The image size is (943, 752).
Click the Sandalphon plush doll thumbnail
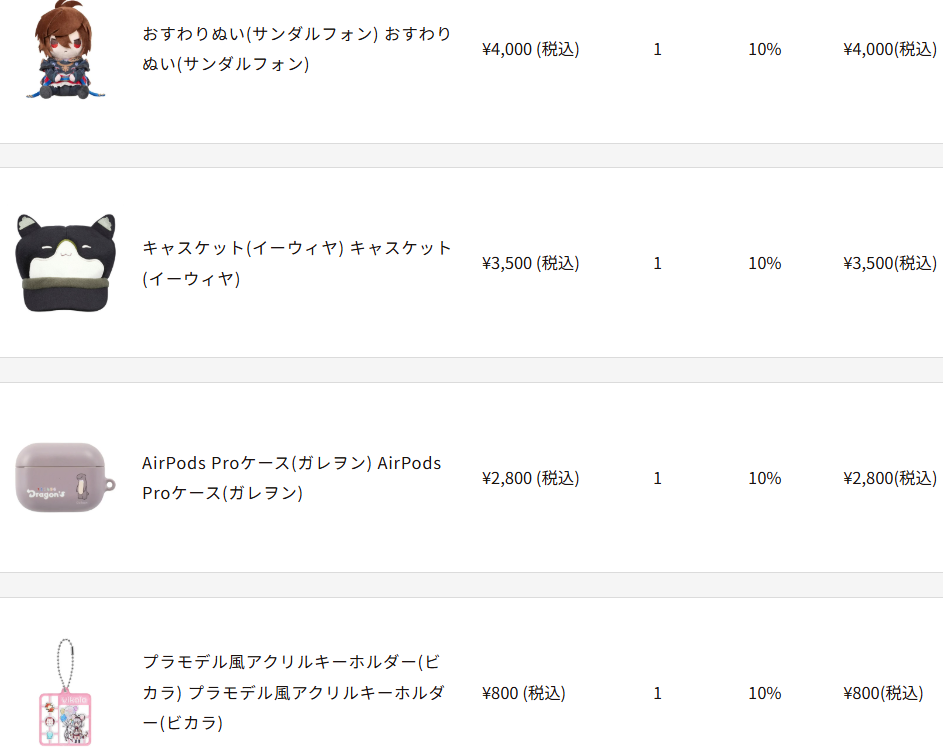pyautogui.click(x=65, y=49)
